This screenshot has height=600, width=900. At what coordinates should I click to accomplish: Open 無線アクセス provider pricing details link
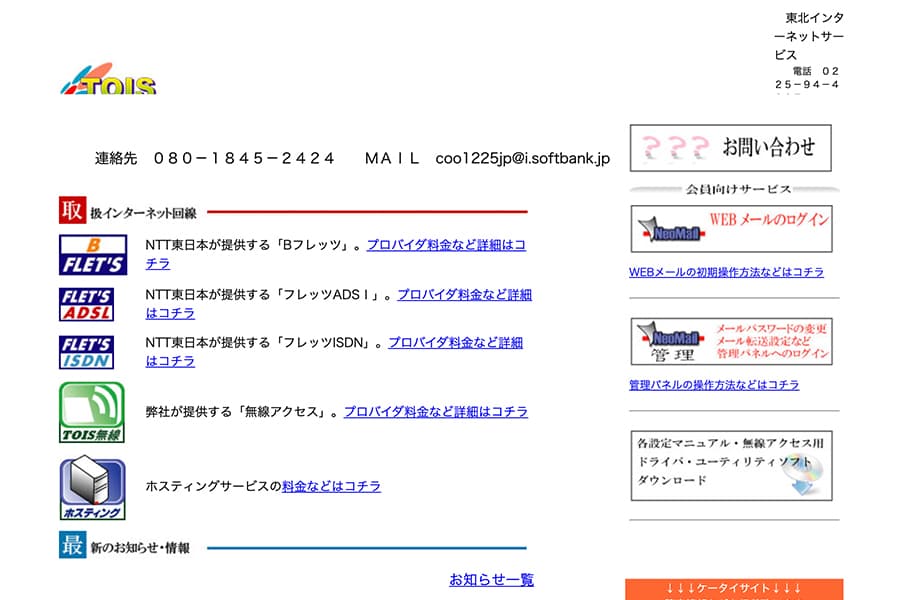point(435,411)
